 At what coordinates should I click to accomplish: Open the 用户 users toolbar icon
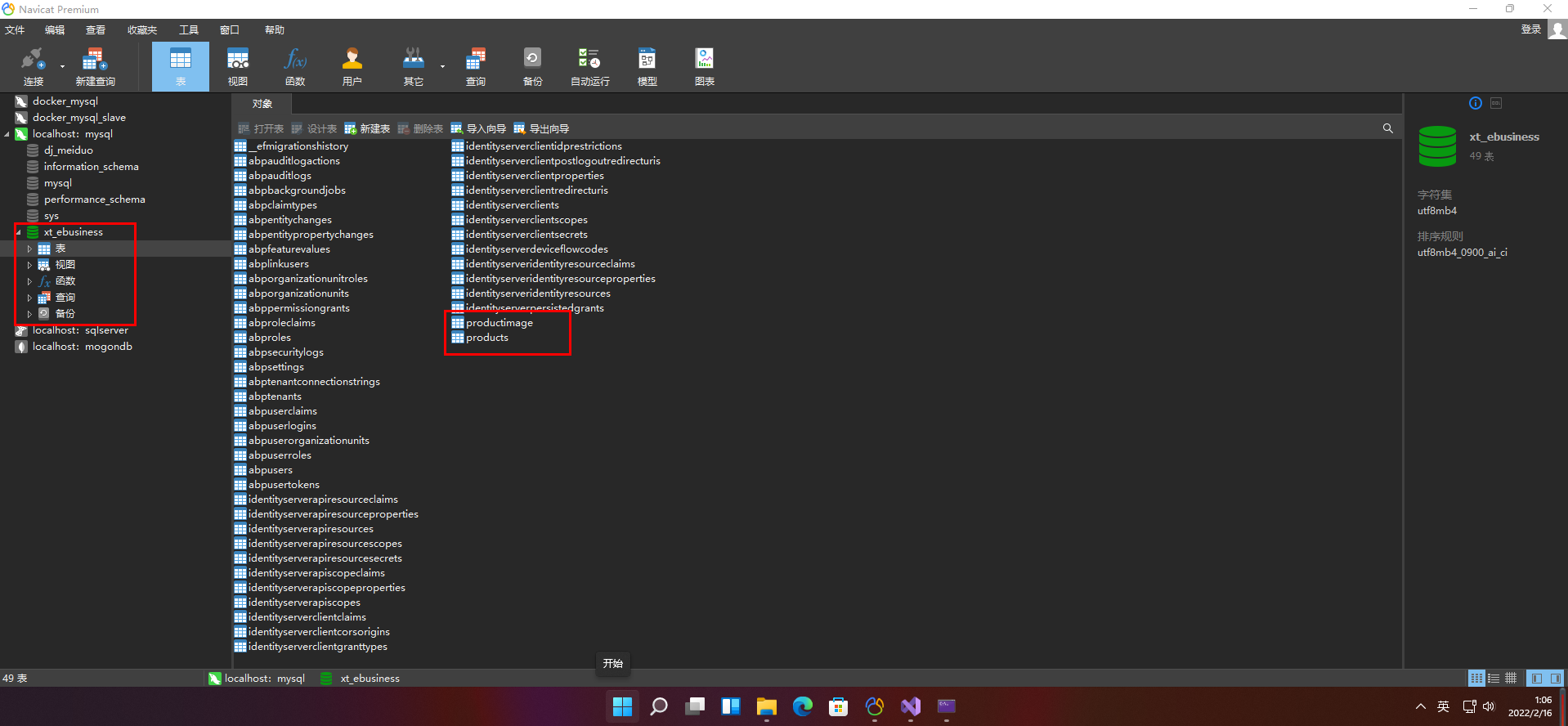point(352,65)
